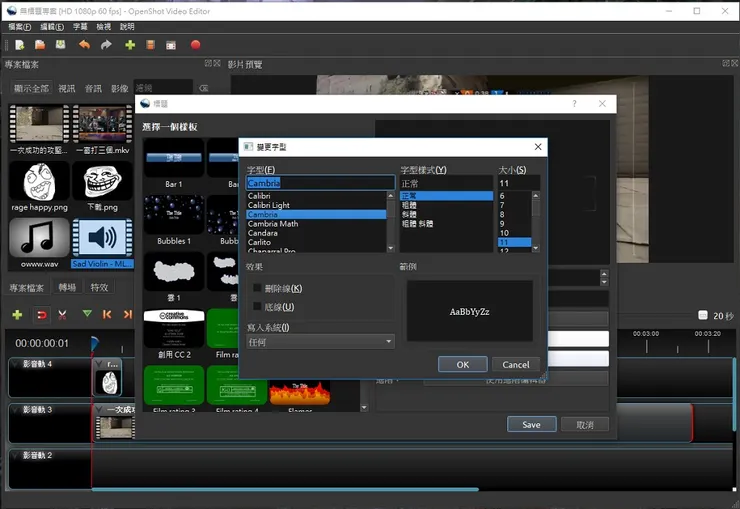Click the red Record/Export video icon
This screenshot has width=740, height=509.
195,45
